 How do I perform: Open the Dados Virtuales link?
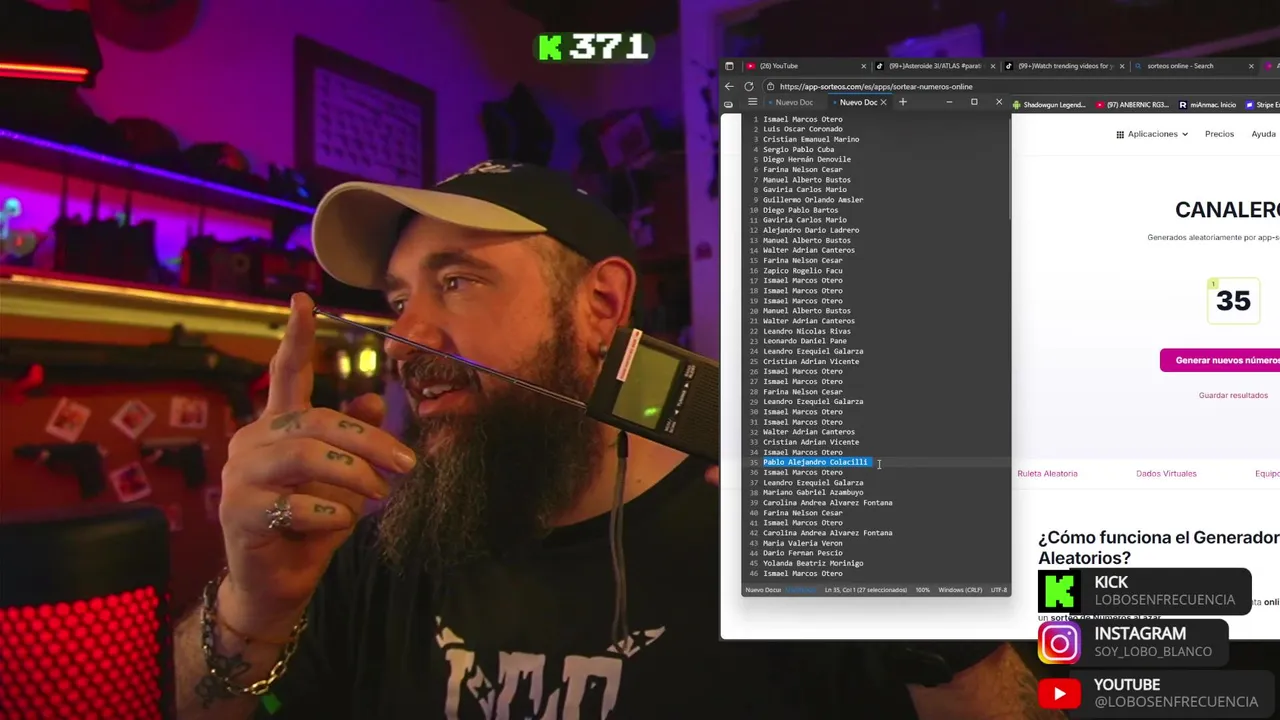pyautogui.click(x=1166, y=473)
